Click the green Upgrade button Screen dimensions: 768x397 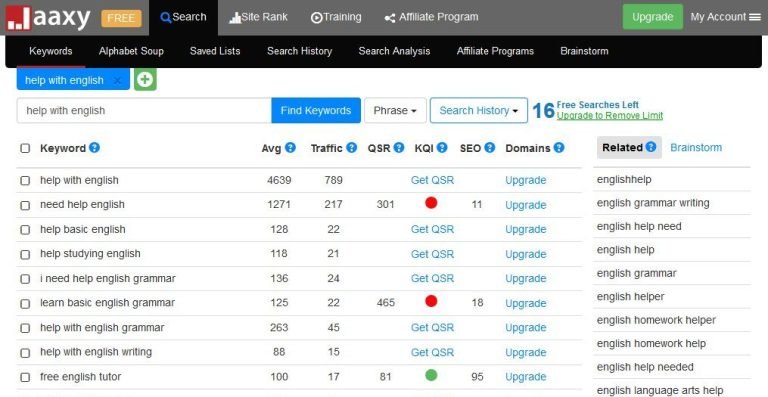[652, 17]
